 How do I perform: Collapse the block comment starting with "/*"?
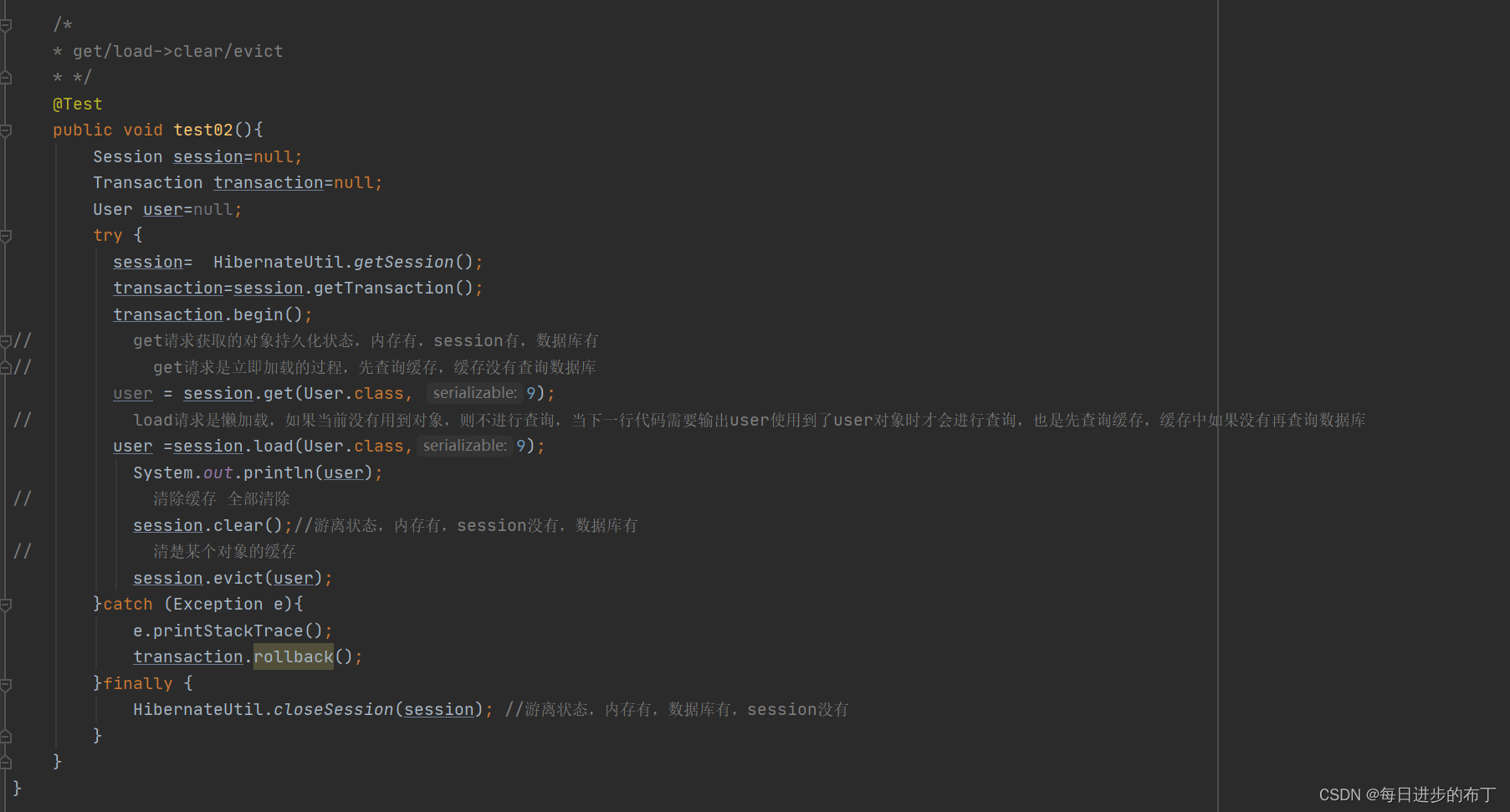(x=6, y=25)
